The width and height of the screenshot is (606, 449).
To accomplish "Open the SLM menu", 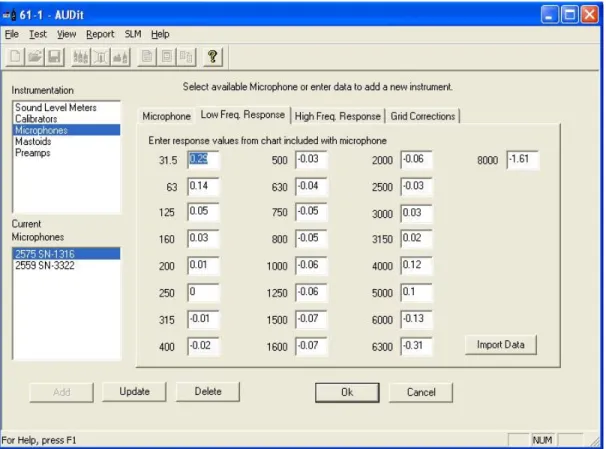I will 133,34.
